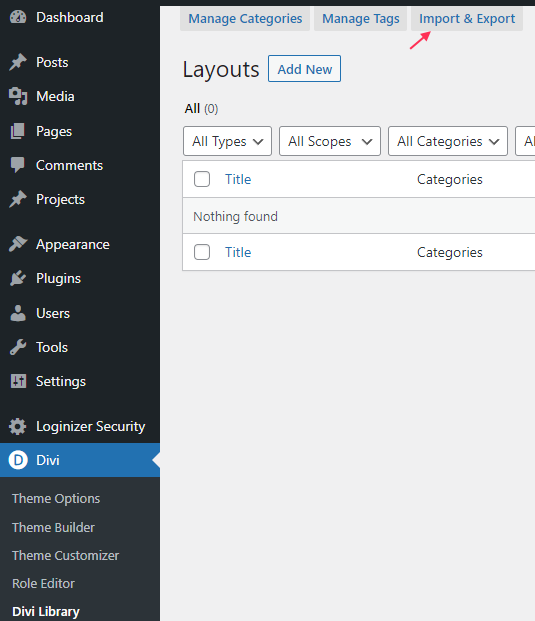Click the Add New layout button
This screenshot has width=535, height=621.
pos(305,69)
